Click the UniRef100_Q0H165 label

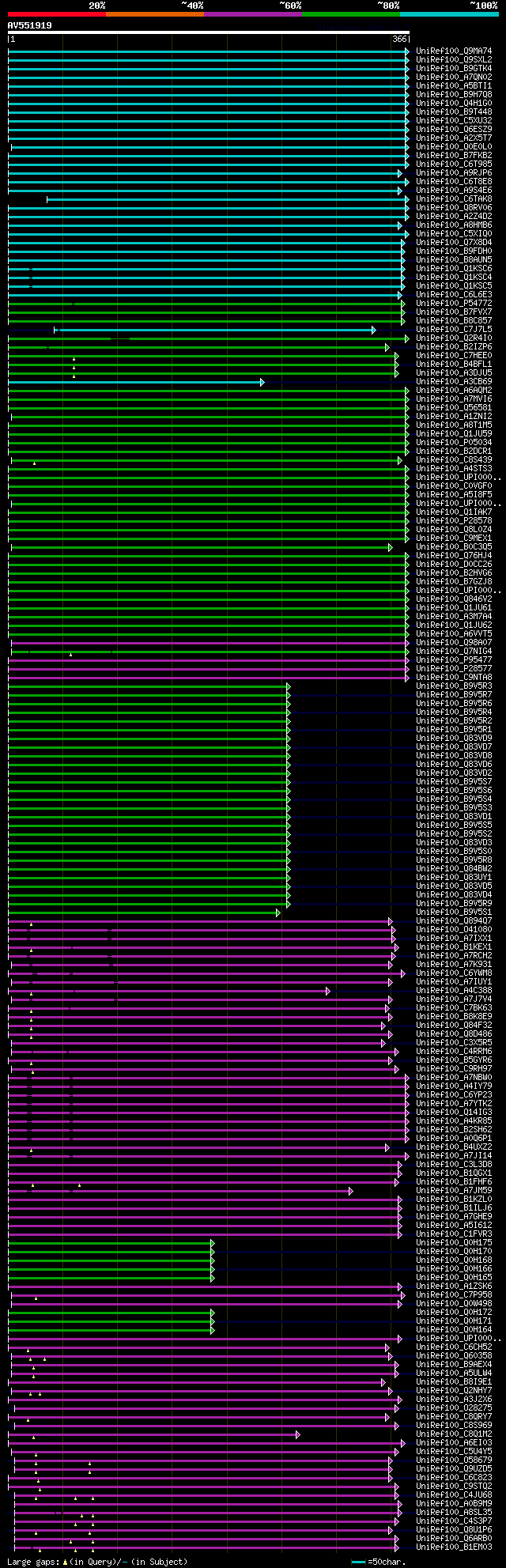click(x=454, y=1278)
